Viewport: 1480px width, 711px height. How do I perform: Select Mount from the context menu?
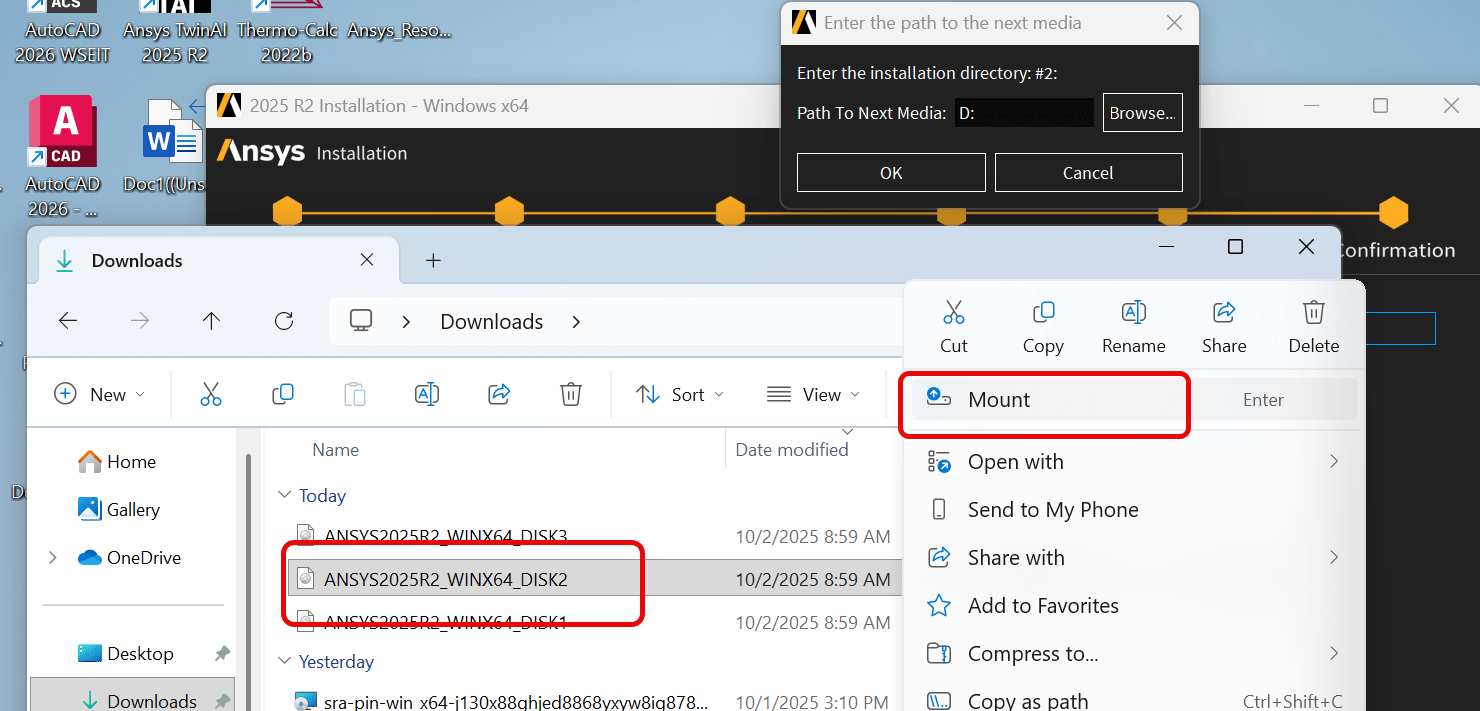tap(998, 400)
